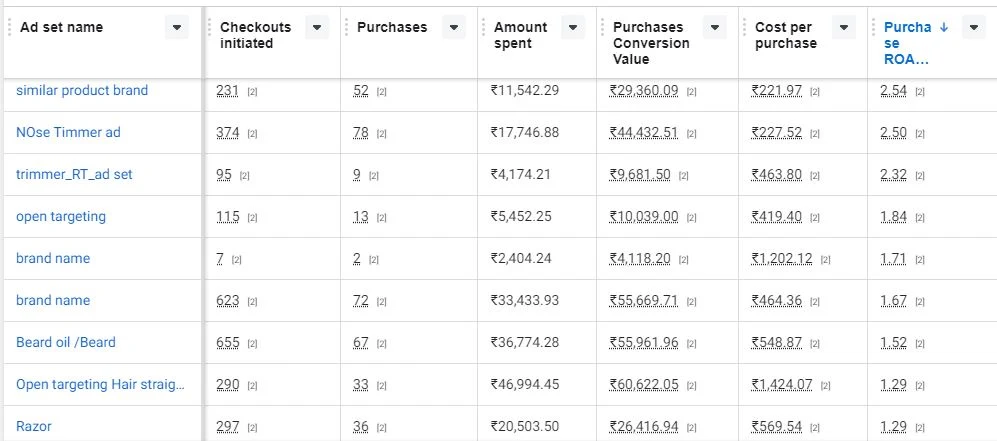Open the Purchases column dropdown arrow
The image size is (997, 441).
[454, 27]
